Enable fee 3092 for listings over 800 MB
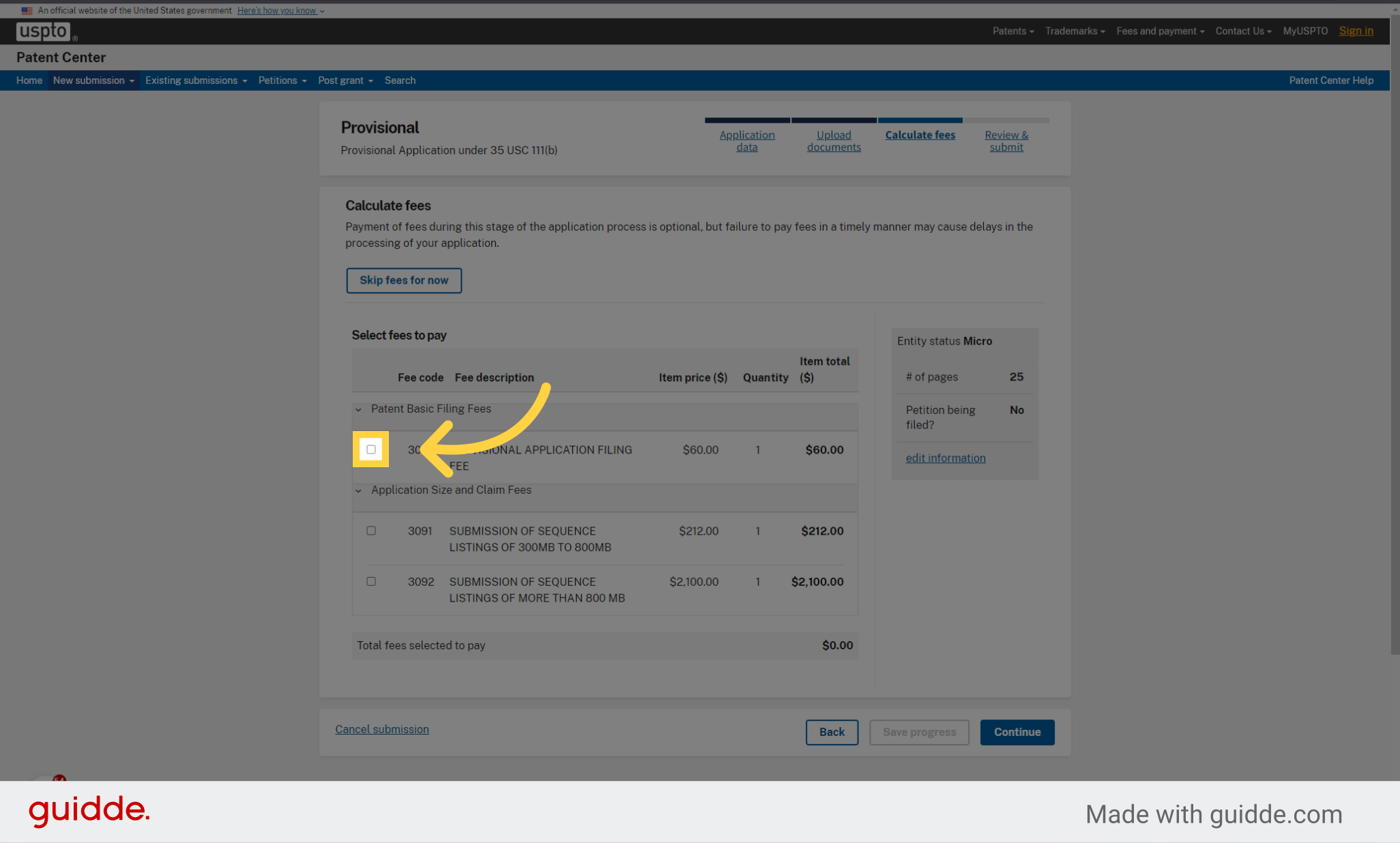 click(370, 581)
